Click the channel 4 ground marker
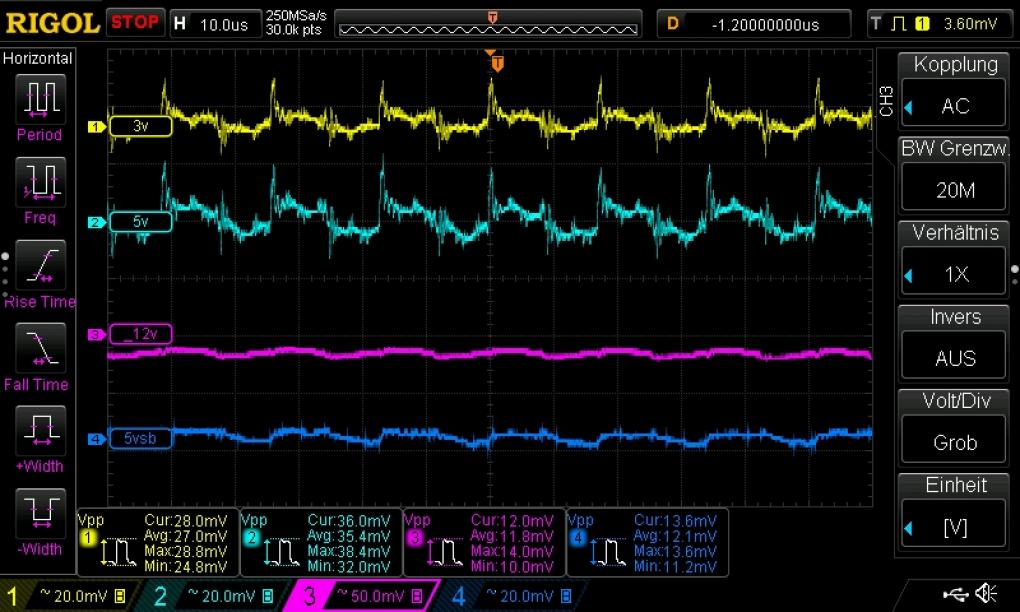This screenshot has width=1020, height=612. click(96, 439)
